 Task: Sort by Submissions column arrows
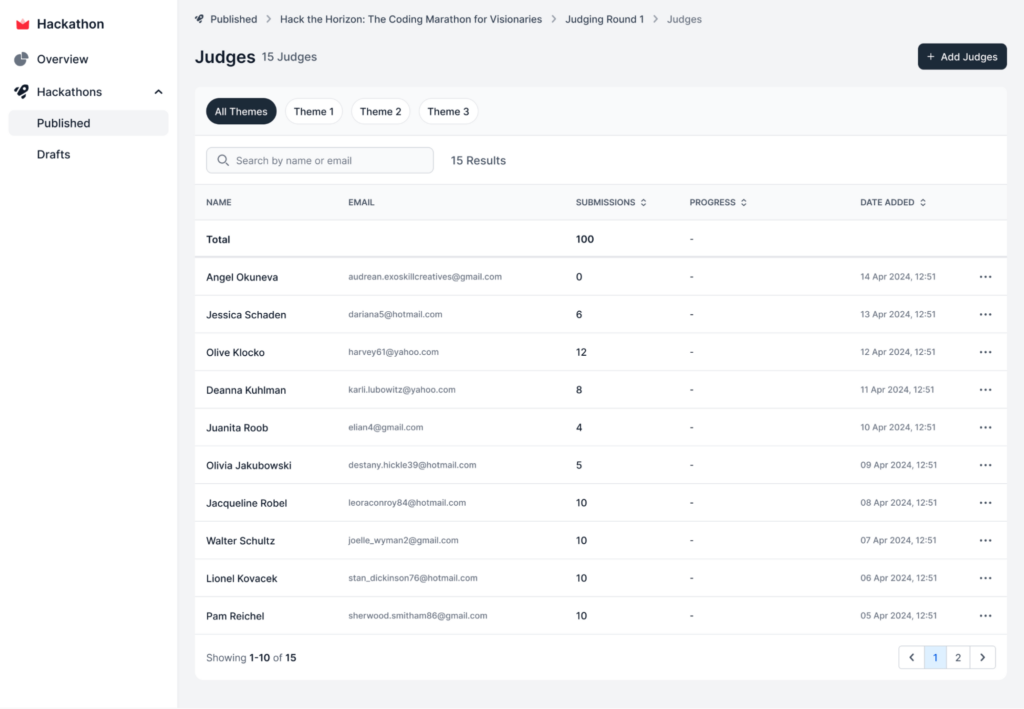point(643,202)
